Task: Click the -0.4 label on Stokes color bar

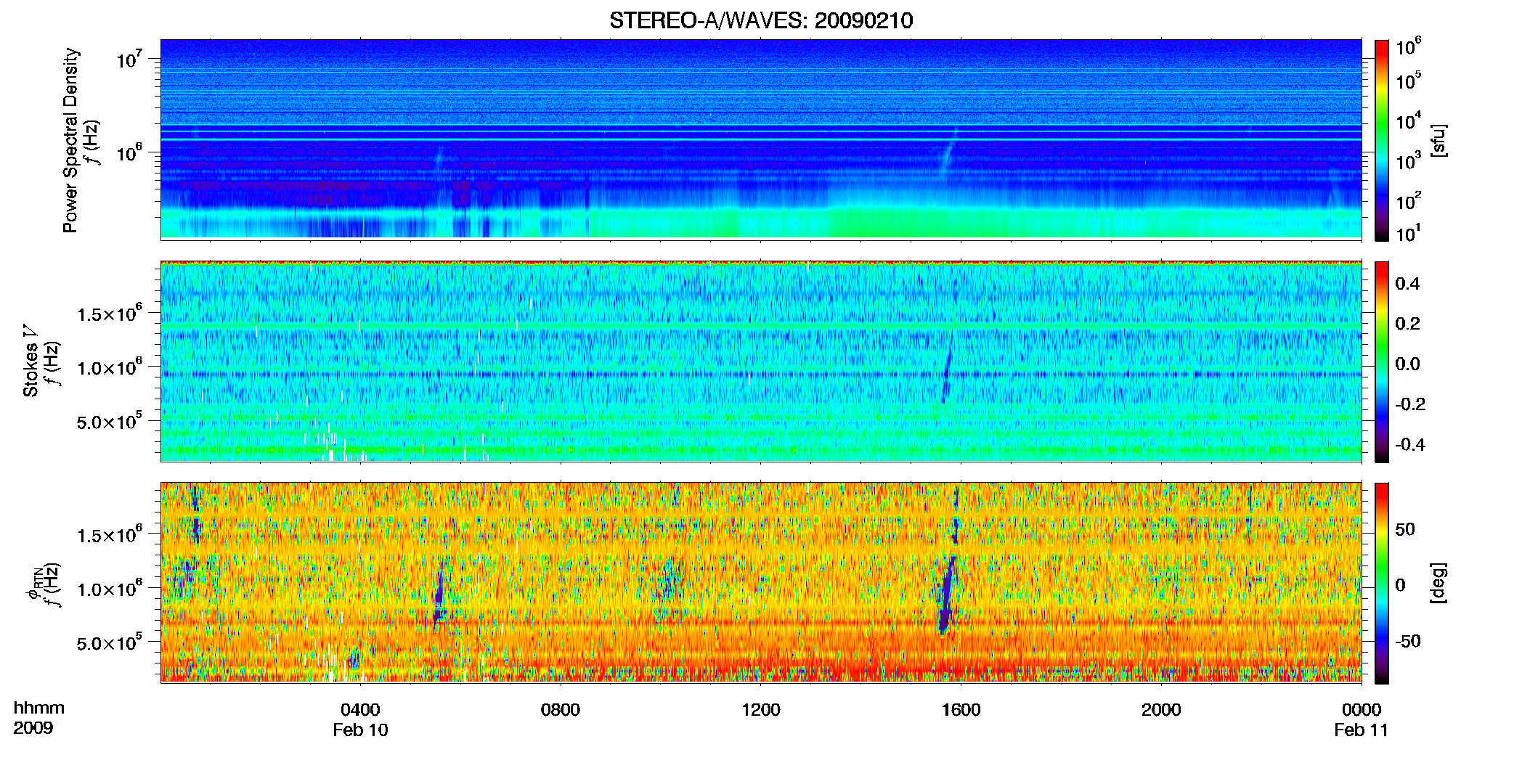Action: (1410, 444)
